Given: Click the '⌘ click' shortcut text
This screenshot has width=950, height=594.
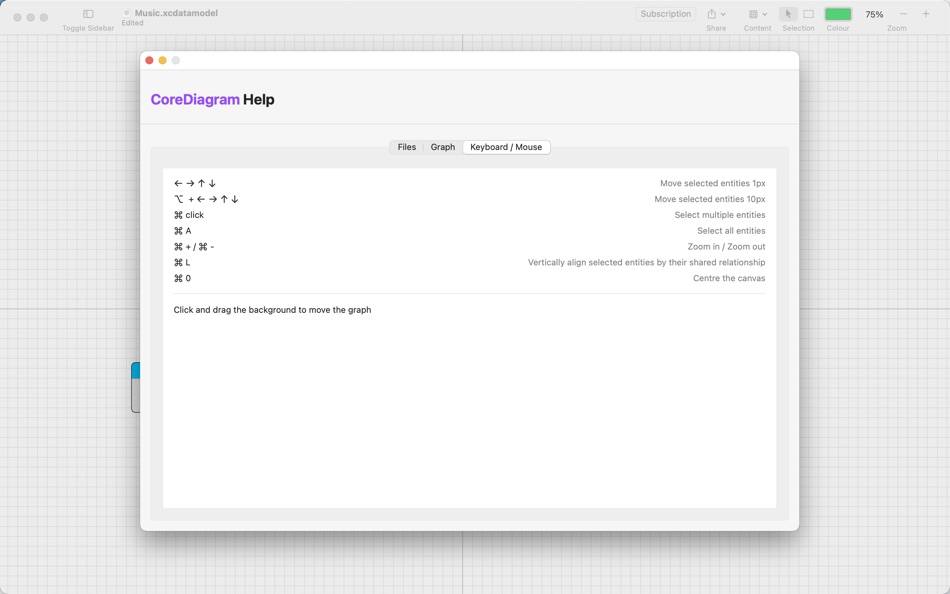Looking at the screenshot, I should (189, 215).
